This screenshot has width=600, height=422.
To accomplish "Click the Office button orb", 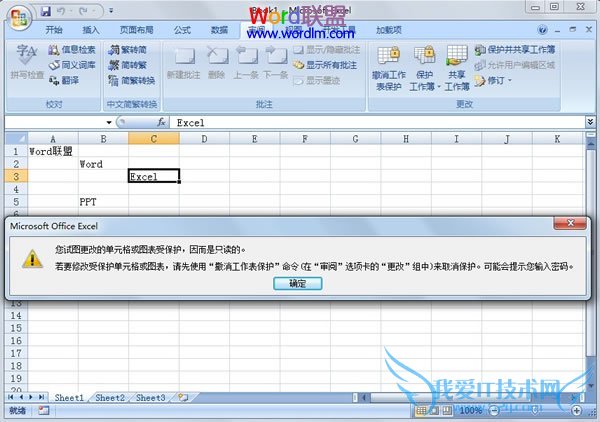I will [x=20, y=18].
